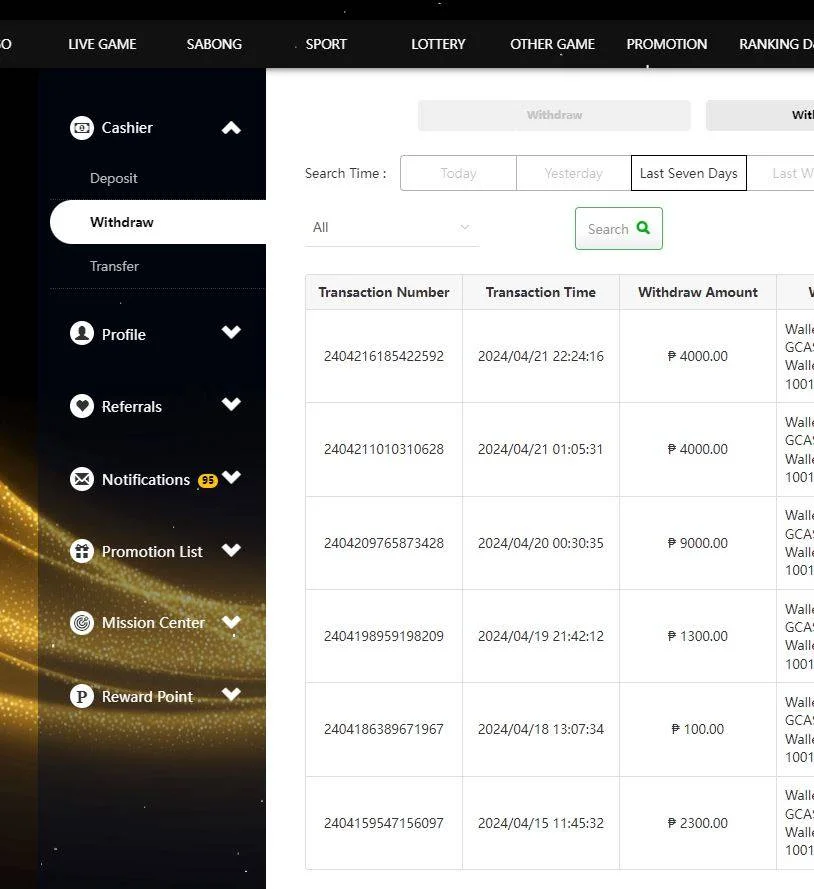Click the Withdraw Amount column header
Image resolution: width=814 pixels, height=889 pixels.
tap(698, 292)
